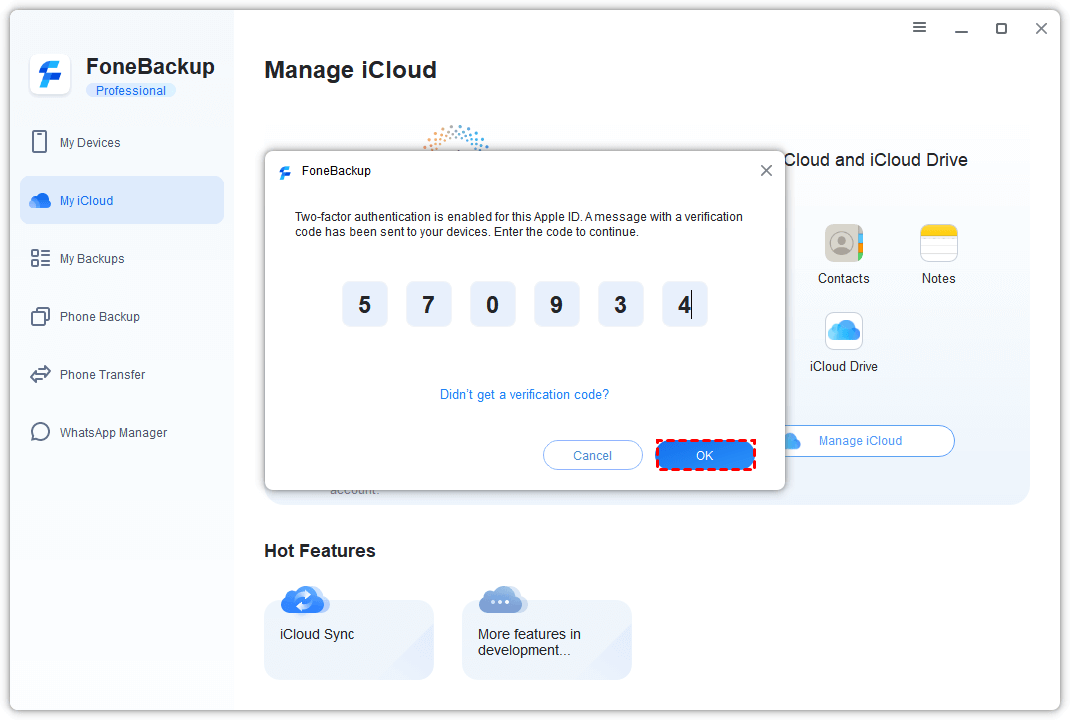
Task: Select the My iCloud cloud icon
Action: (x=40, y=200)
